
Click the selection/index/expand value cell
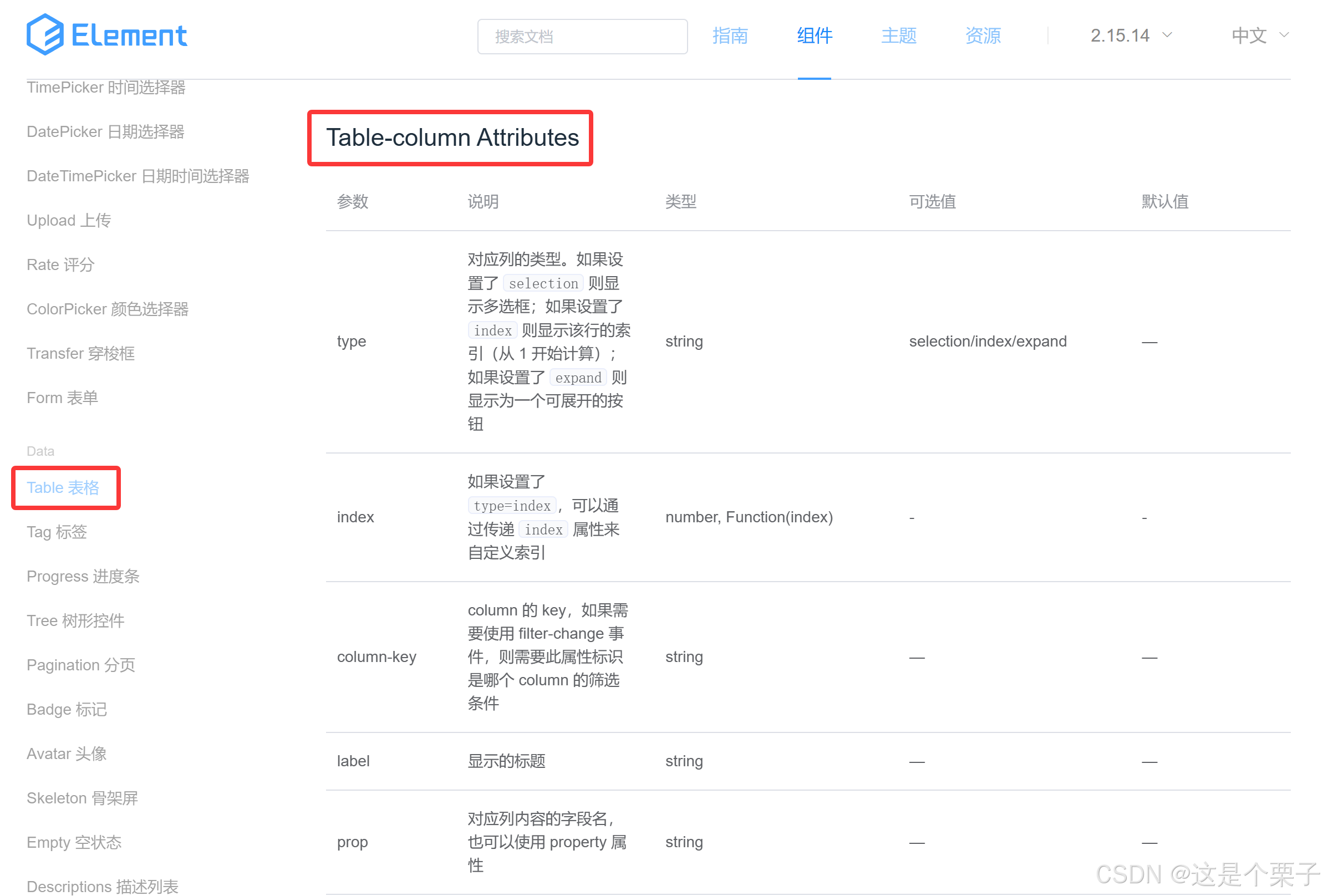(988, 342)
